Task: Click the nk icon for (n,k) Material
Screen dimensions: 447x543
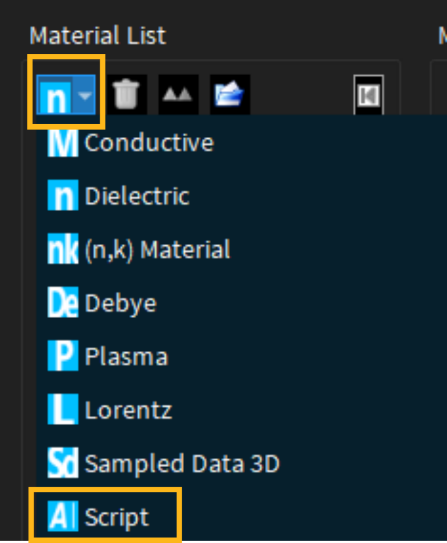Action: coord(63,249)
